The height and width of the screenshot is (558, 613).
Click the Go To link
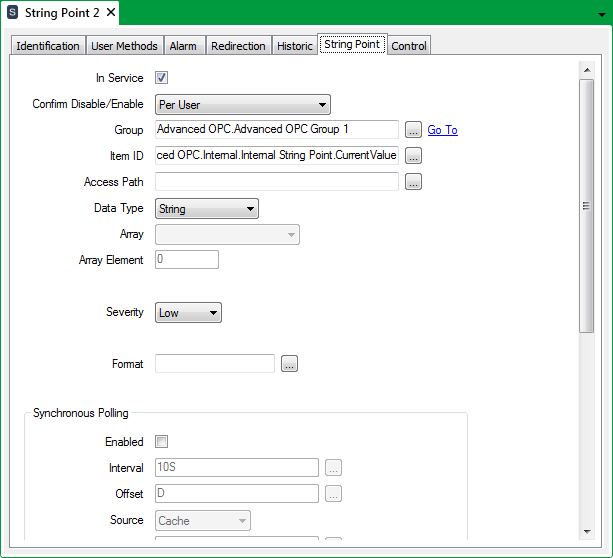442,130
